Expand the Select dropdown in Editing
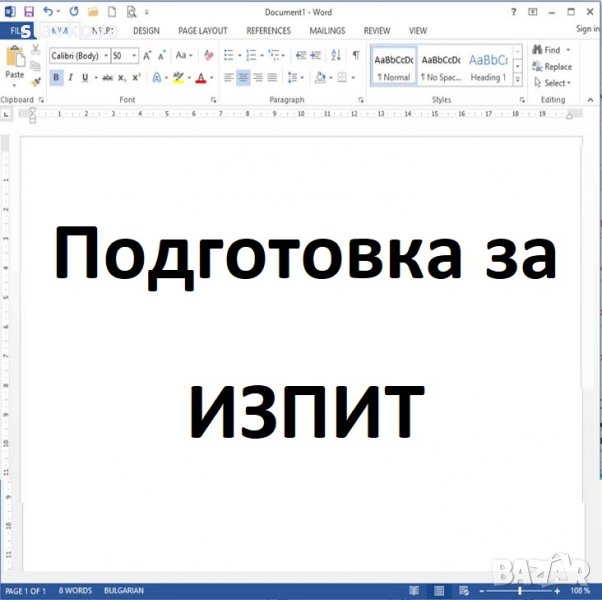 tap(553, 83)
